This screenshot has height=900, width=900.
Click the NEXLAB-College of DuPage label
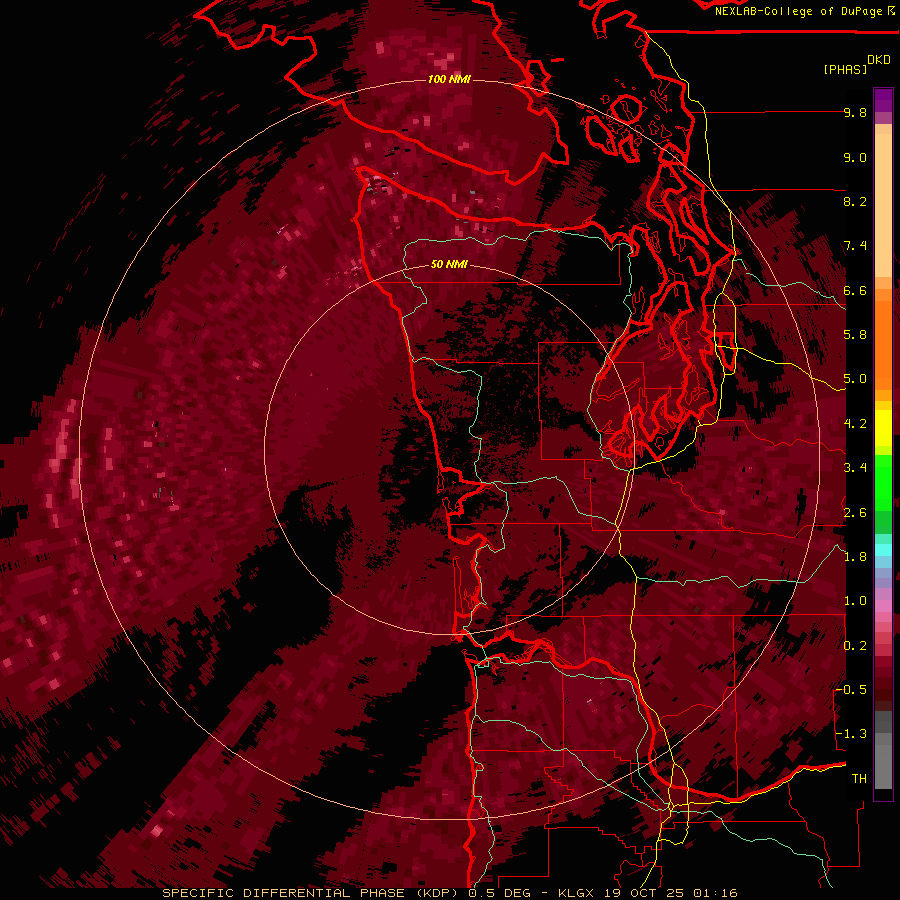pyautogui.click(x=798, y=11)
